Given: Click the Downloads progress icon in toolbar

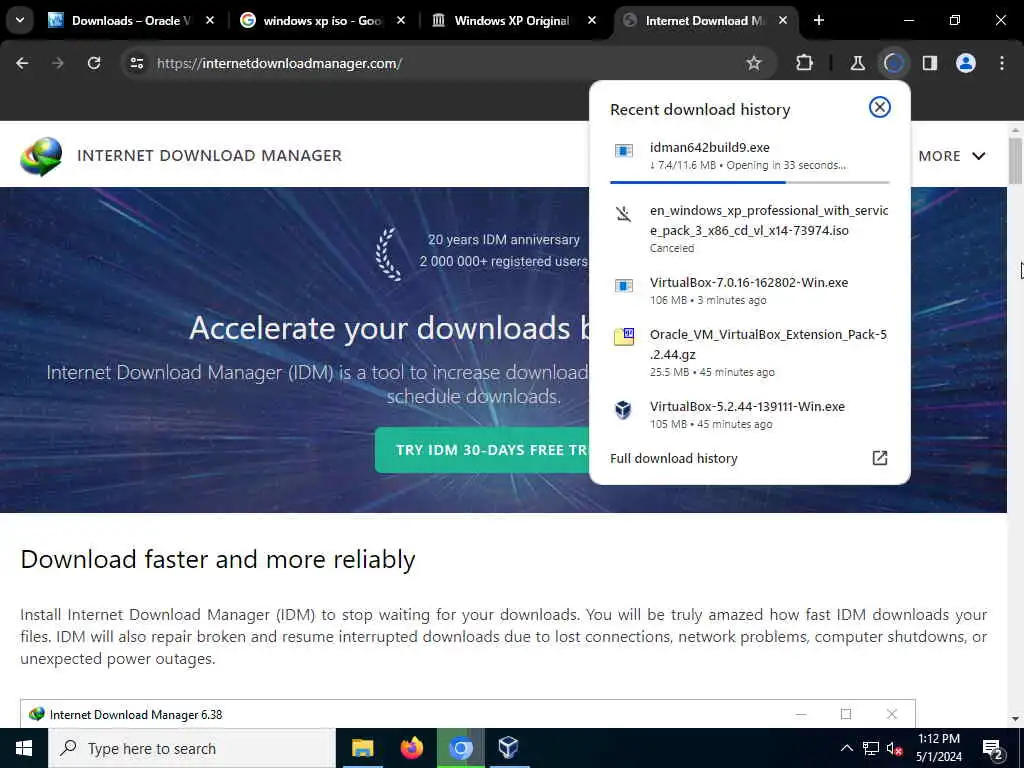Looking at the screenshot, I should coord(893,63).
